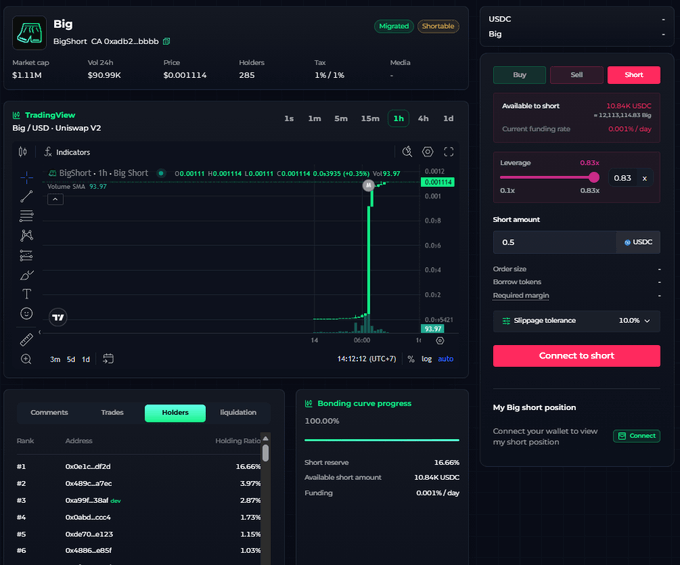
Task: Select the 15m timeframe
Action: (370, 119)
